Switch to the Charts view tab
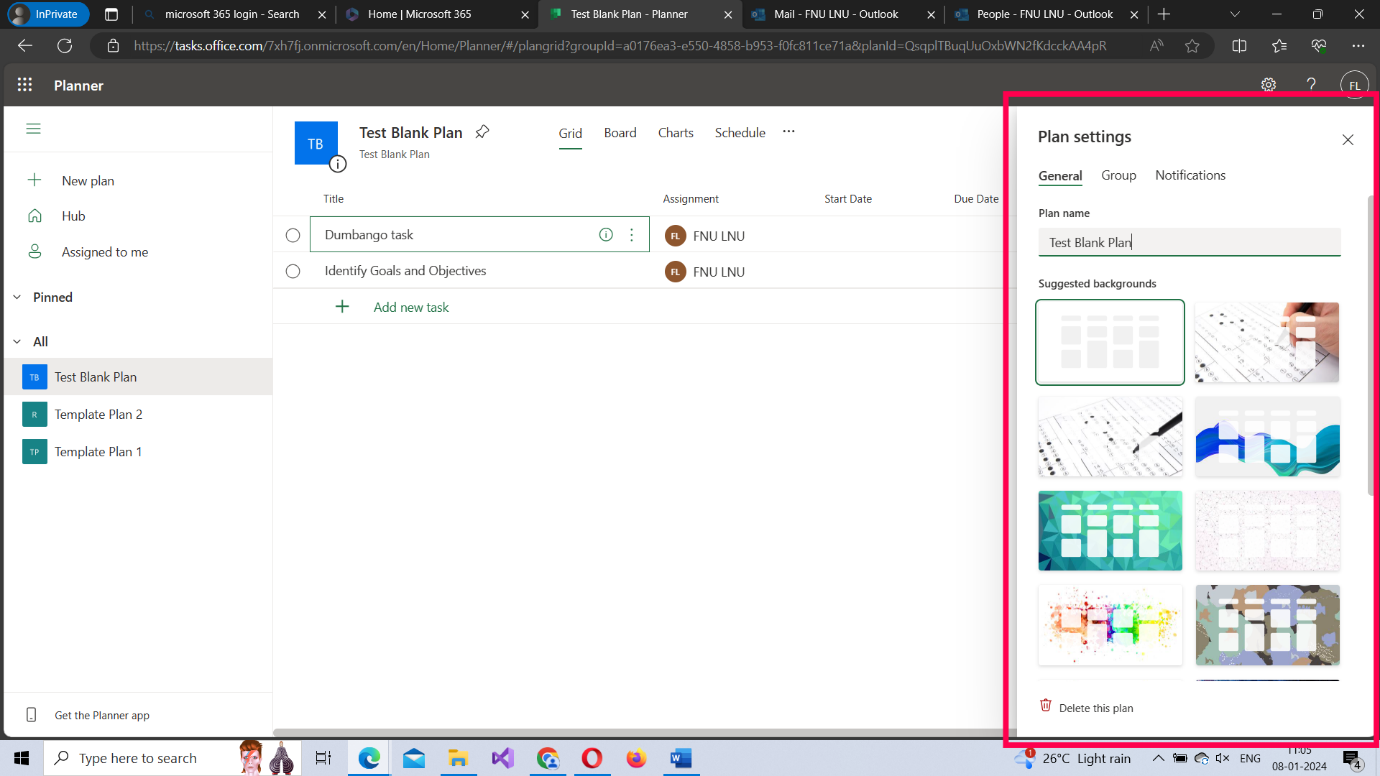 point(676,133)
